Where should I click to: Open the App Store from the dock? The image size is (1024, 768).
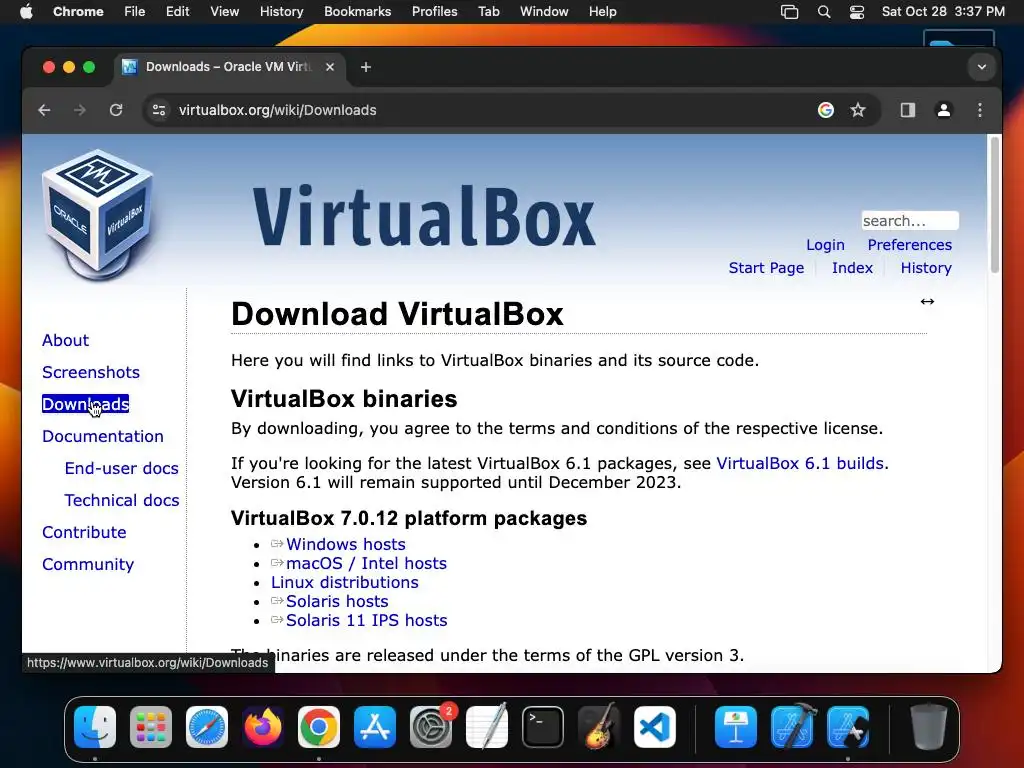click(375, 727)
